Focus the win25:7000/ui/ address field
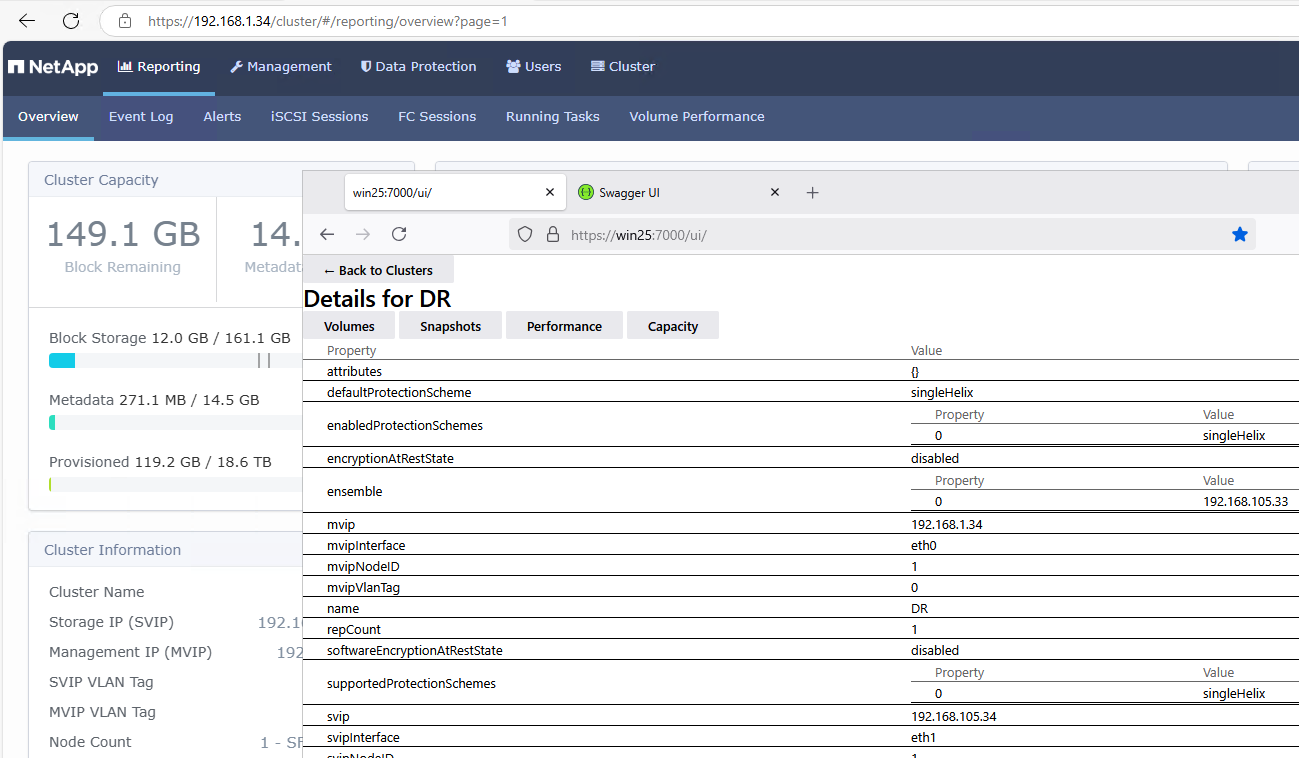 [881, 234]
